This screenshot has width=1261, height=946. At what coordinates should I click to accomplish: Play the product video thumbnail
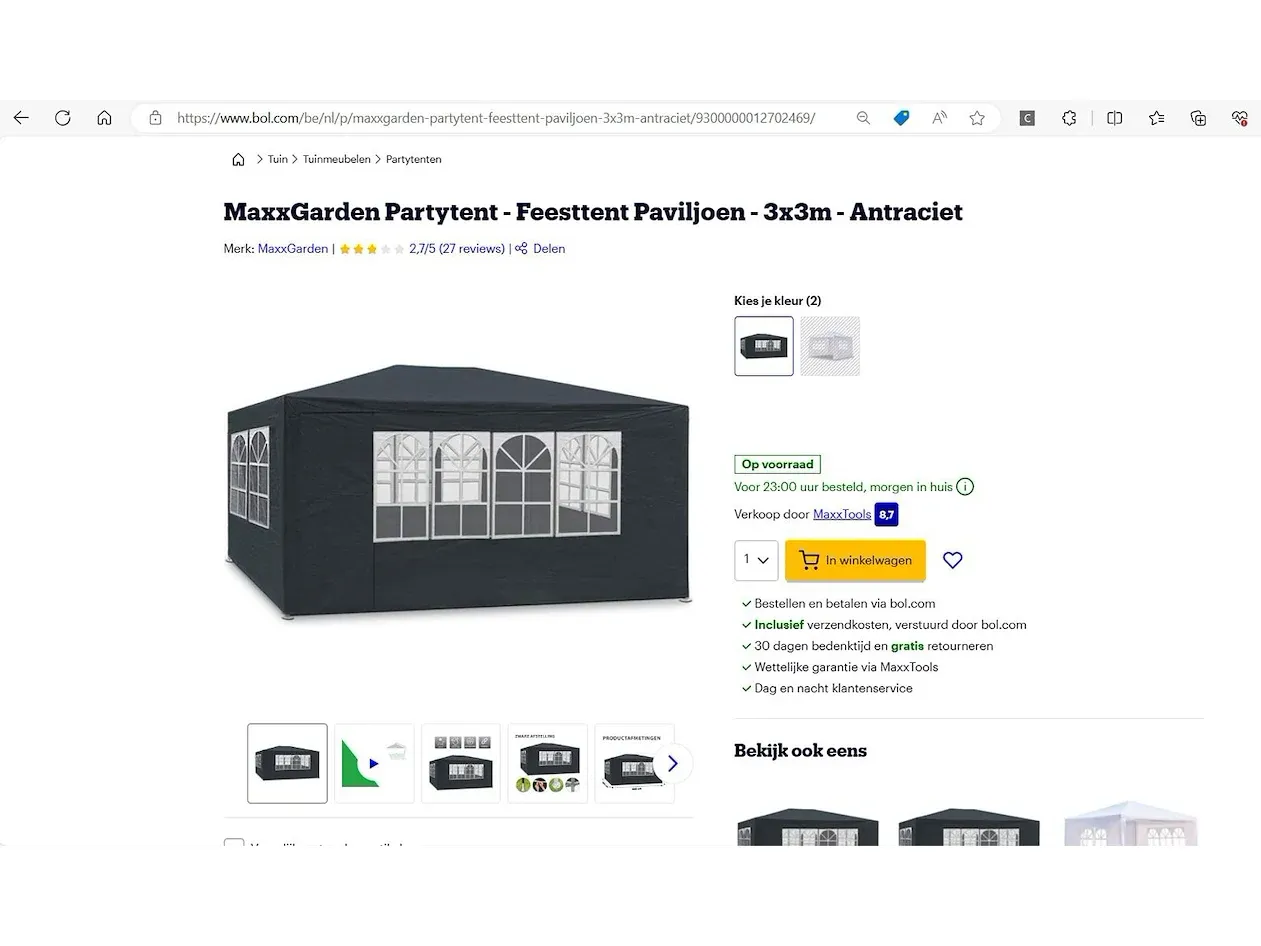pos(374,764)
